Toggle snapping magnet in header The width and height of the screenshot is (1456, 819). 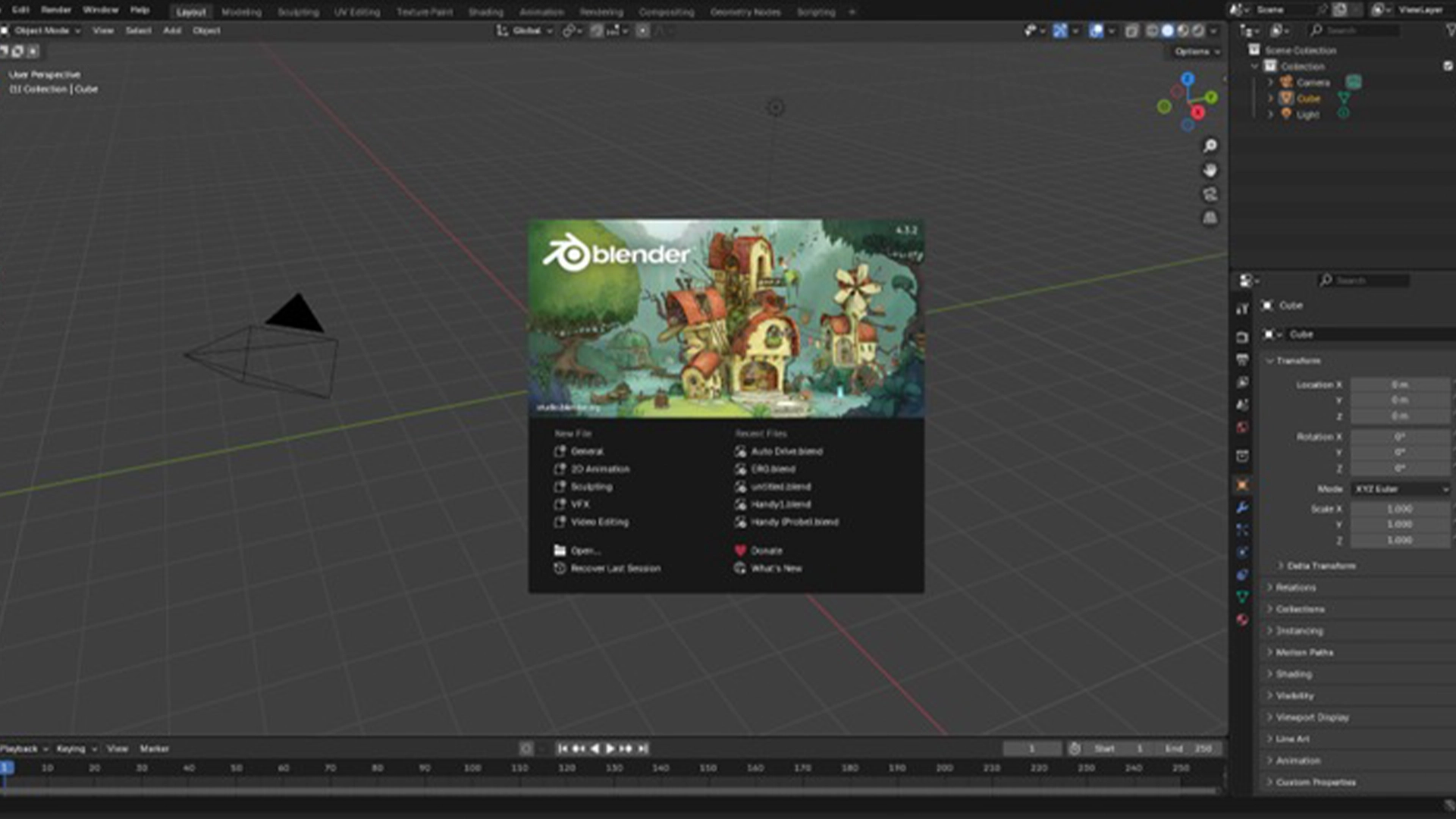598,30
